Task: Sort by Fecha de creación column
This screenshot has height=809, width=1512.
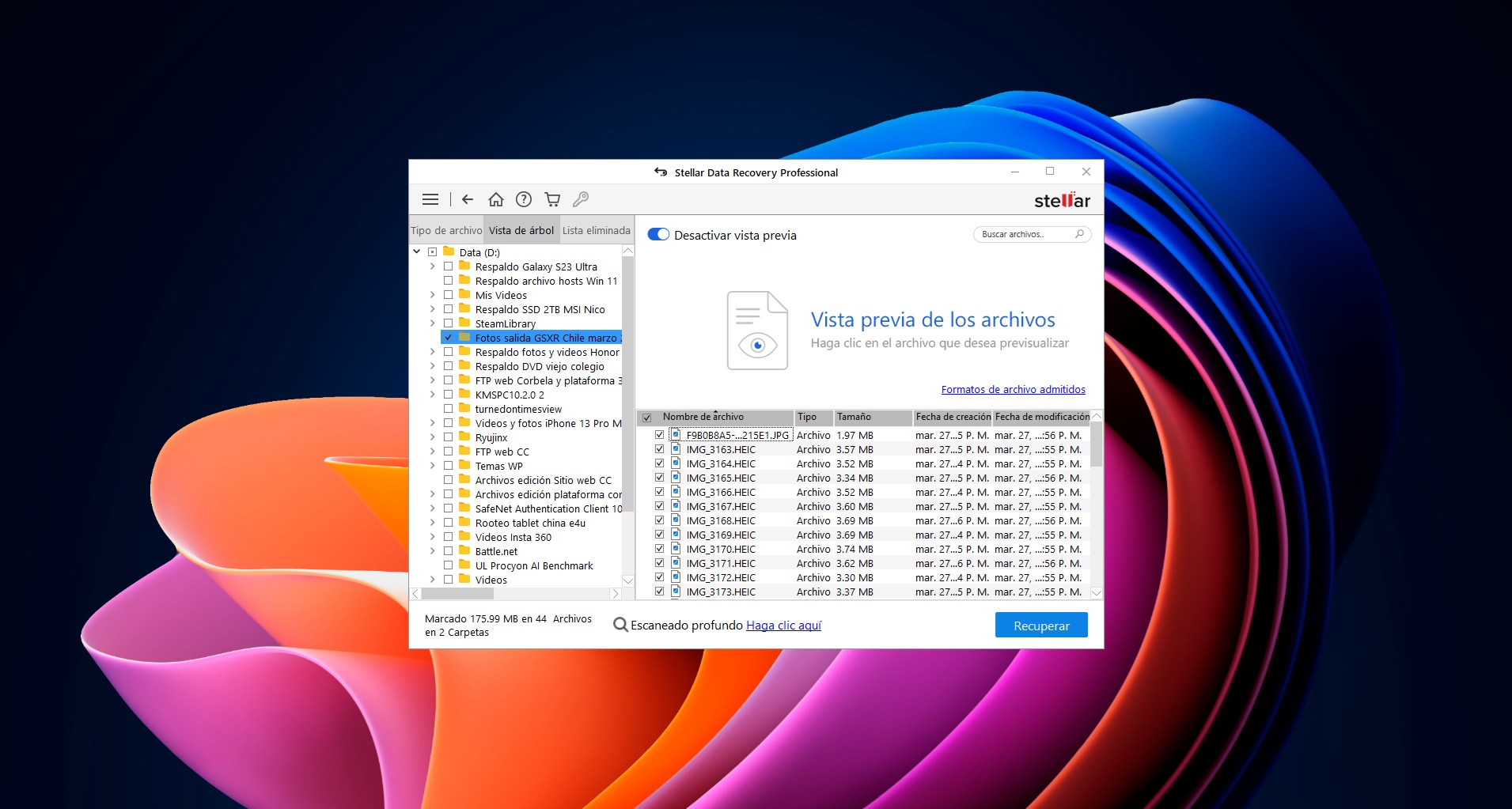Action: (953, 417)
